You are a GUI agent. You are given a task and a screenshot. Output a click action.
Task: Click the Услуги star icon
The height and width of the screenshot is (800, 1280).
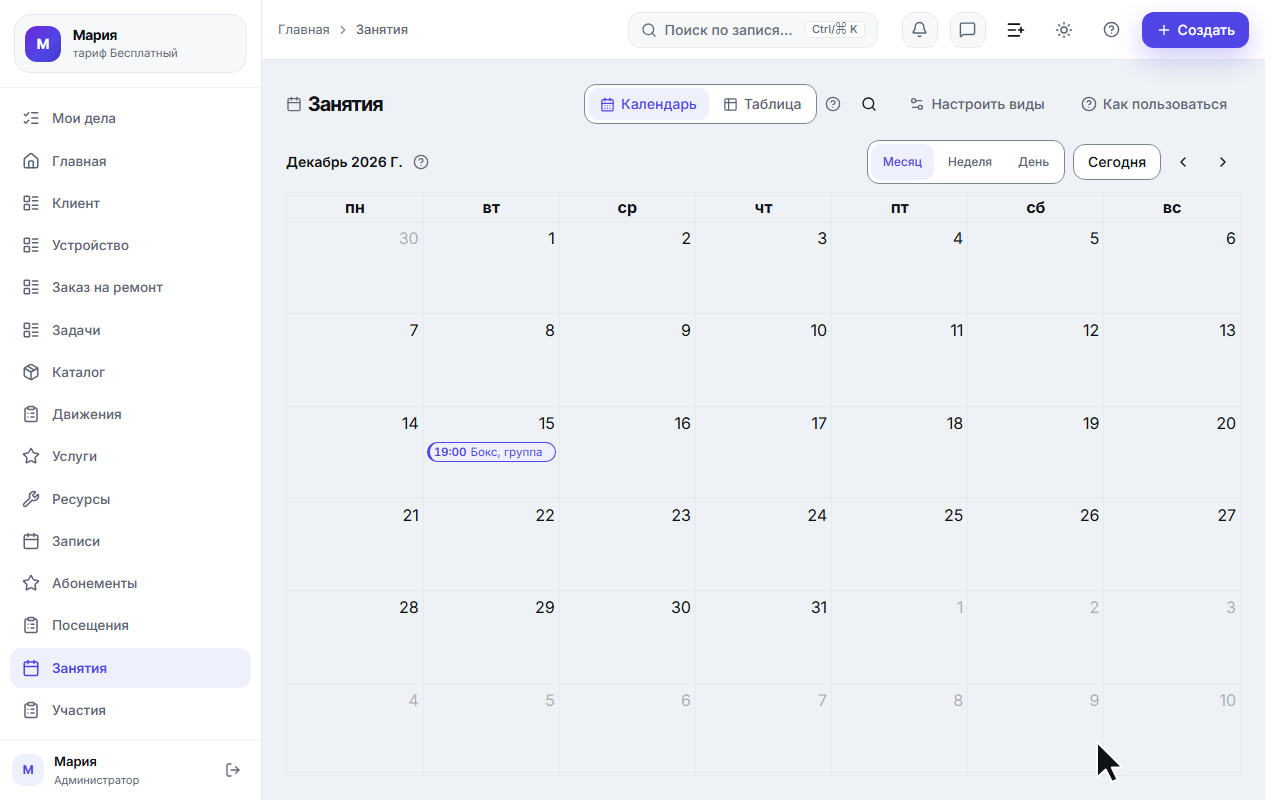click(x=31, y=456)
